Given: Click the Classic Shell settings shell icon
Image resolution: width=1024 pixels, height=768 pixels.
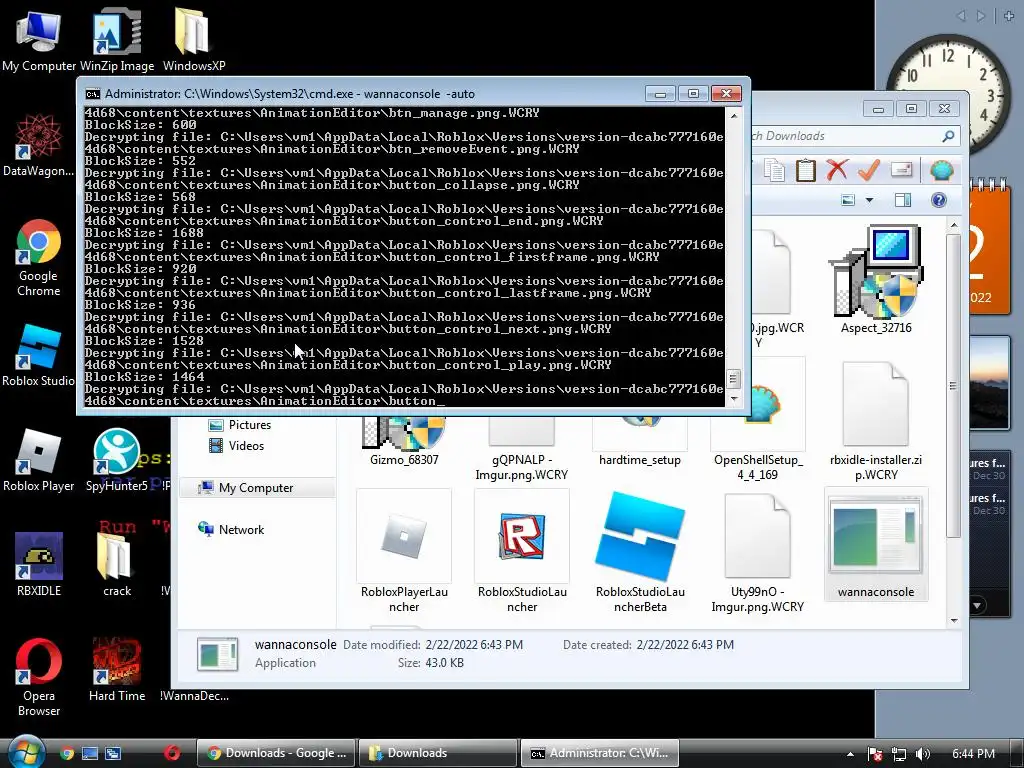Looking at the screenshot, I should (x=941, y=170).
